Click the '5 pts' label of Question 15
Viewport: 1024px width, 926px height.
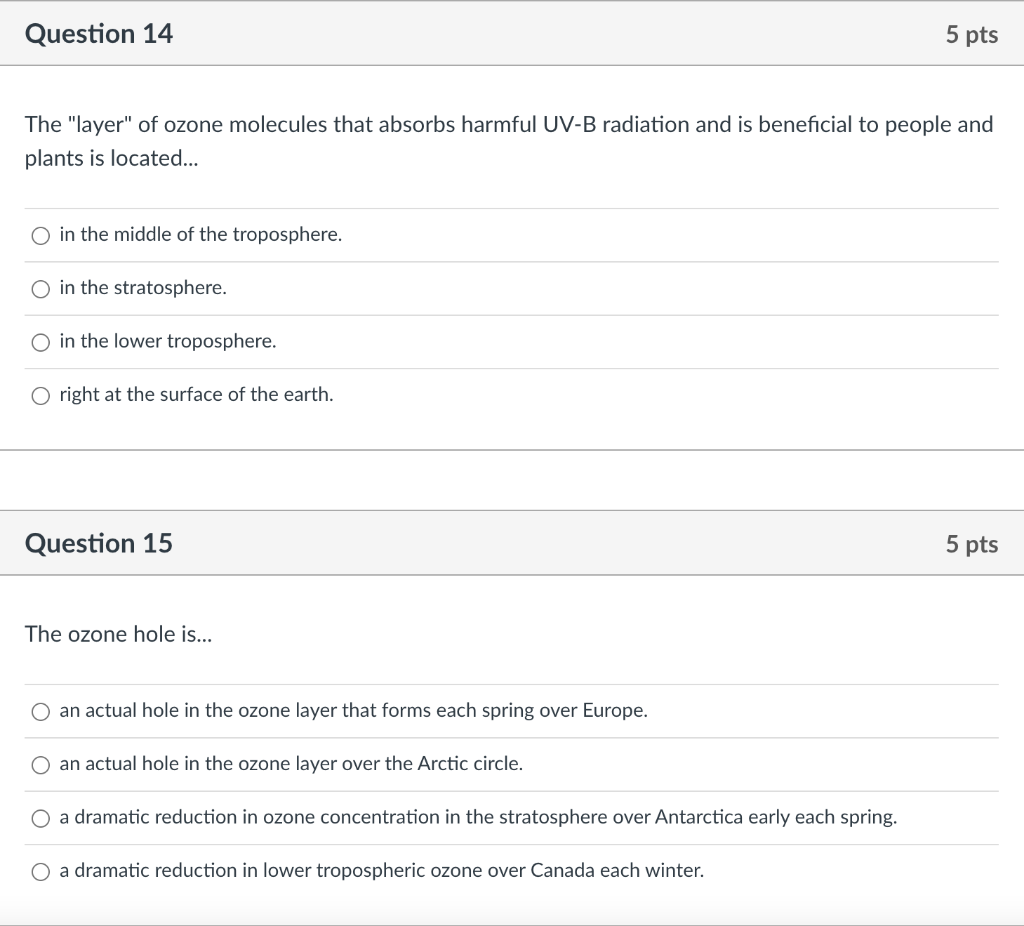pyautogui.click(x=972, y=544)
